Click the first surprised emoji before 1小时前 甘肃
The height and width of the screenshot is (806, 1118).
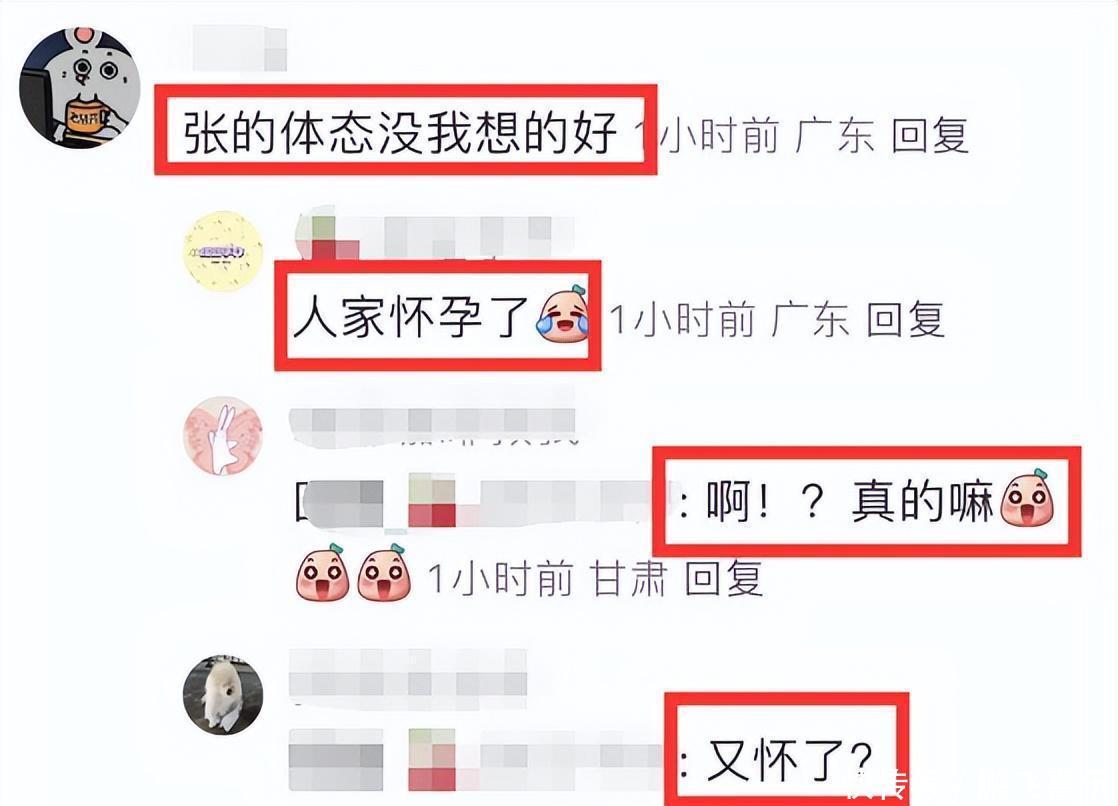point(322,573)
